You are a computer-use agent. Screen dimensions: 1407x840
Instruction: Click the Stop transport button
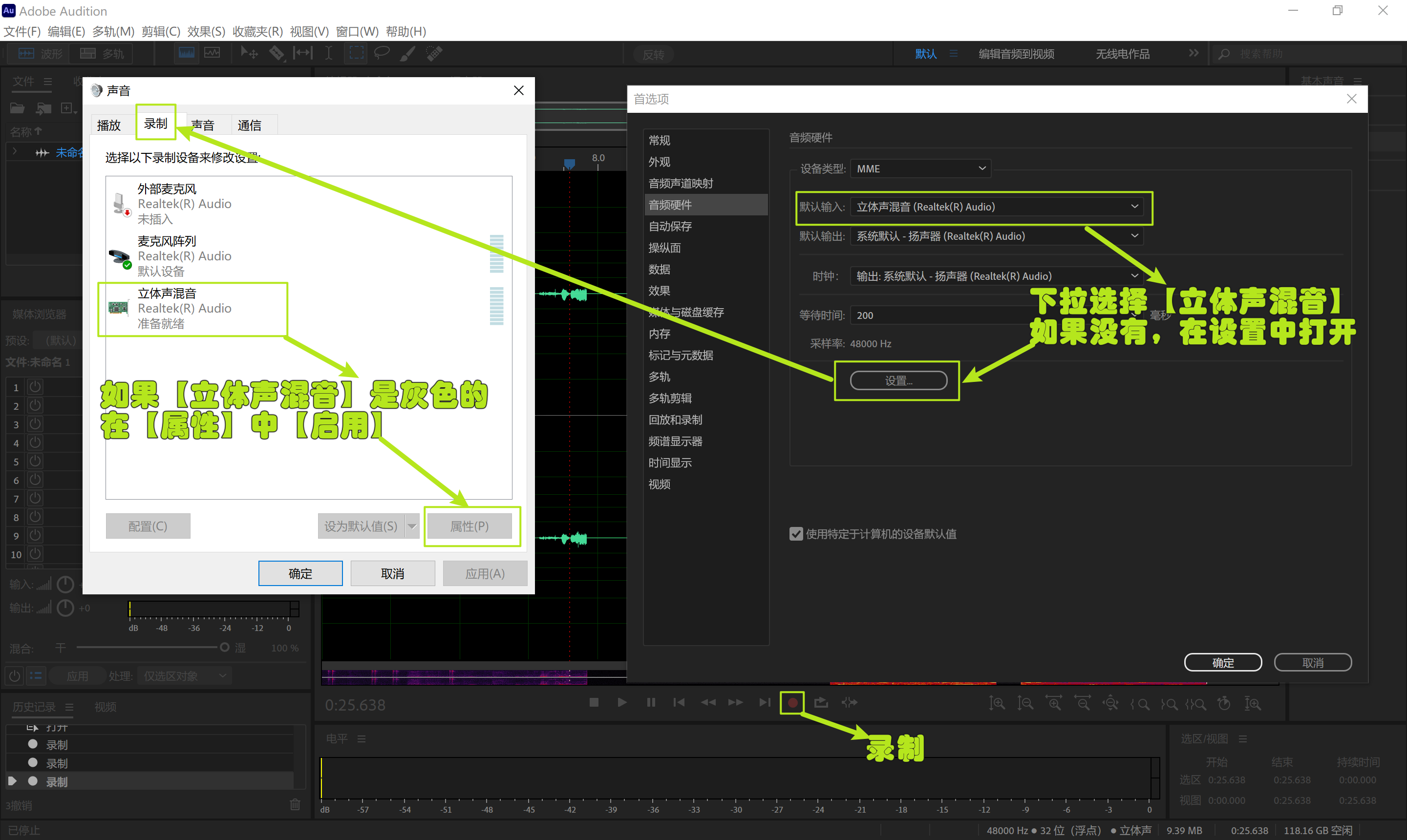pos(594,702)
